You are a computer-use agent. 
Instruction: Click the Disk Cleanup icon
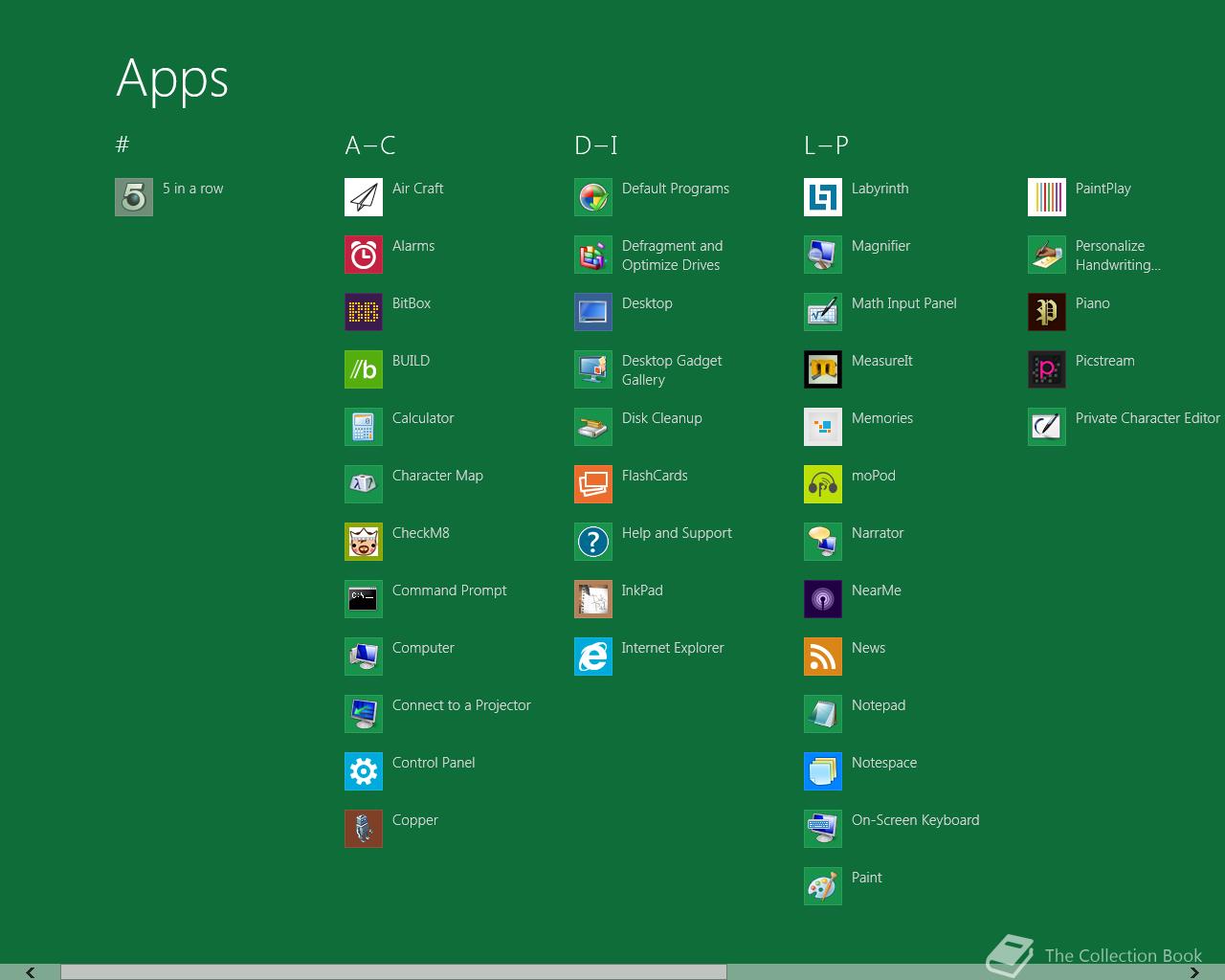(x=593, y=427)
